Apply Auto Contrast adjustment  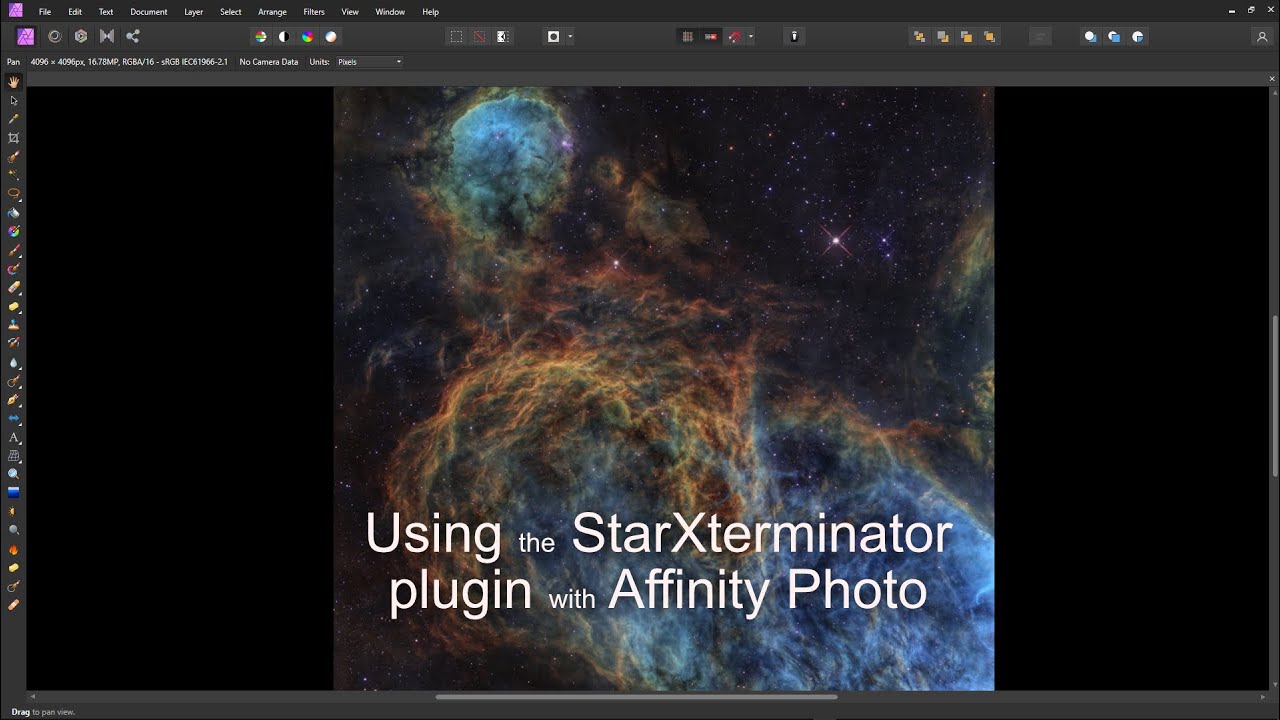(x=284, y=36)
